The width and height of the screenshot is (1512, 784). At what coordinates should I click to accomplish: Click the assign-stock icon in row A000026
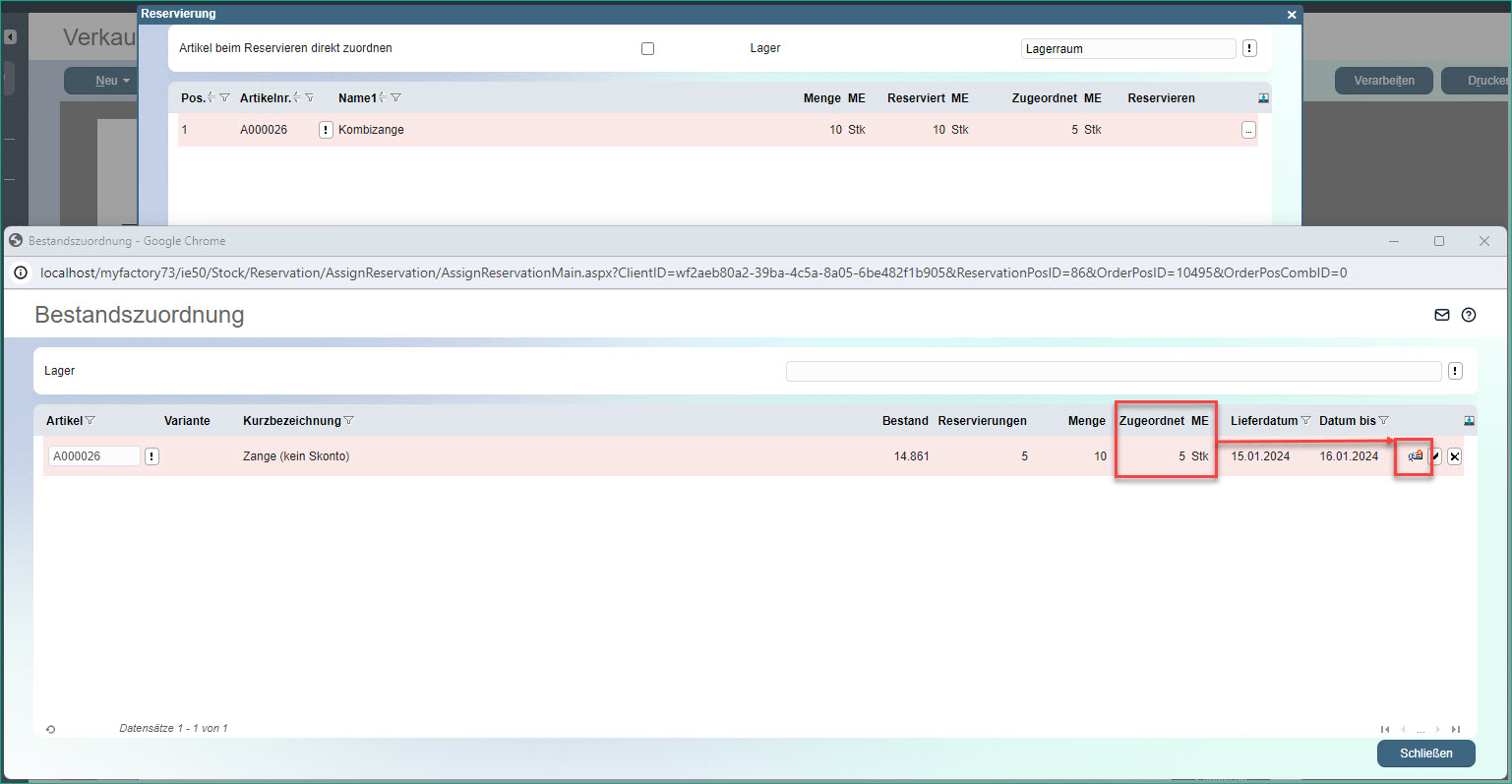point(1416,456)
